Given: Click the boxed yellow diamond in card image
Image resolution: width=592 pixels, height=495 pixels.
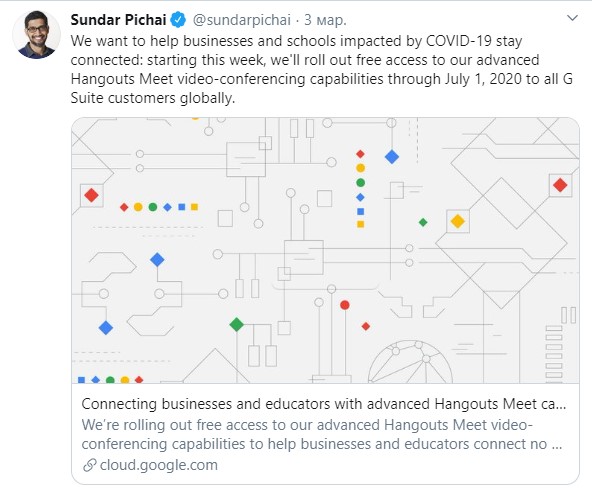Looking at the screenshot, I should 458,221.
